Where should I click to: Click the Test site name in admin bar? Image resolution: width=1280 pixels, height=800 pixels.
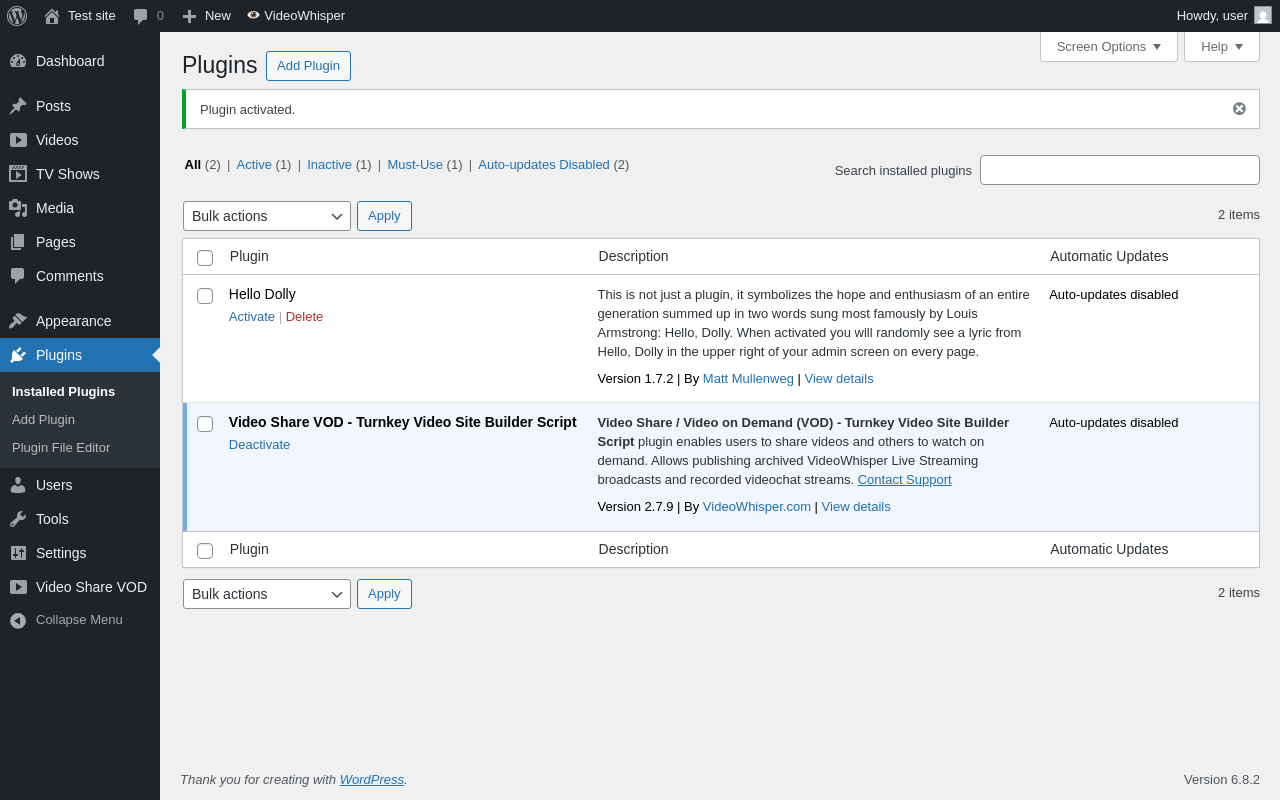point(92,16)
